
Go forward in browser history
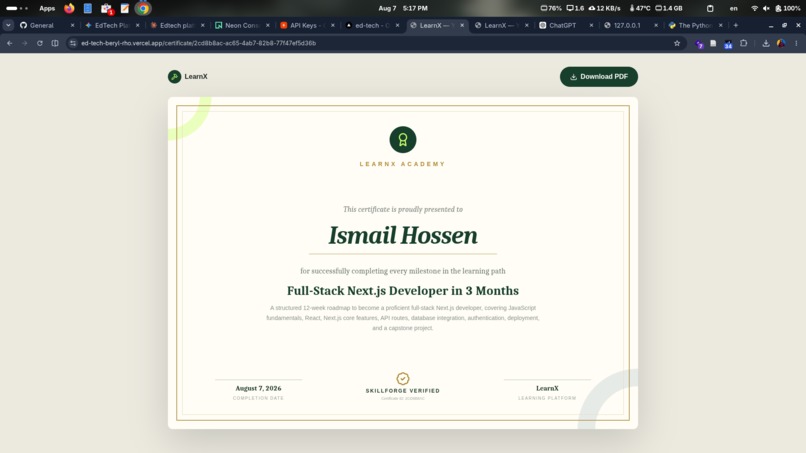coord(25,43)
